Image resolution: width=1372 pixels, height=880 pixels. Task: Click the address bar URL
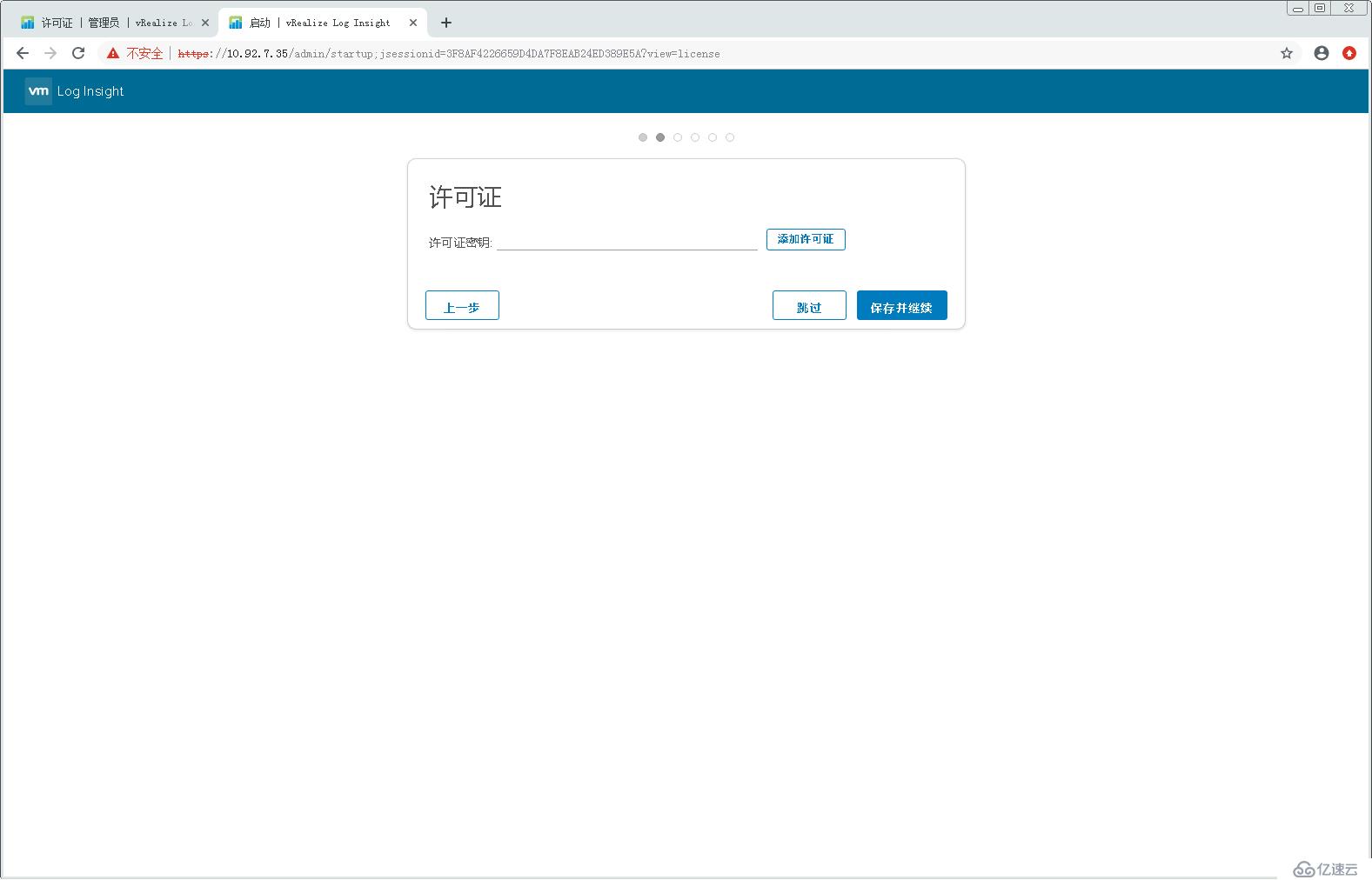449,54
